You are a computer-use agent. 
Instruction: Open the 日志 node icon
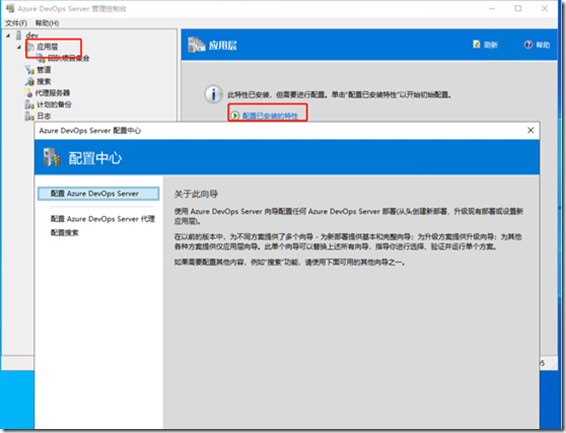pos(30,116)
